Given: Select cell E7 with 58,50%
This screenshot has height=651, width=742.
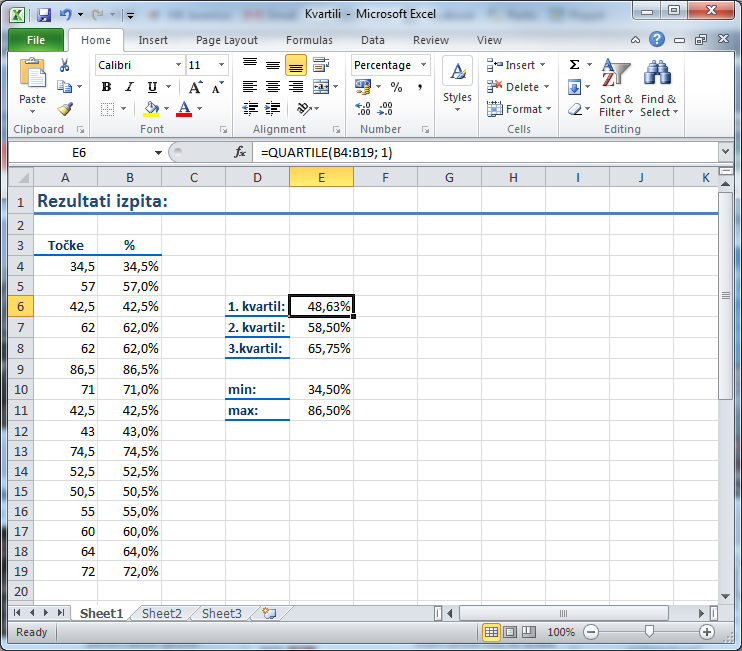Looking at the screenshot, I should coord(321,327).
